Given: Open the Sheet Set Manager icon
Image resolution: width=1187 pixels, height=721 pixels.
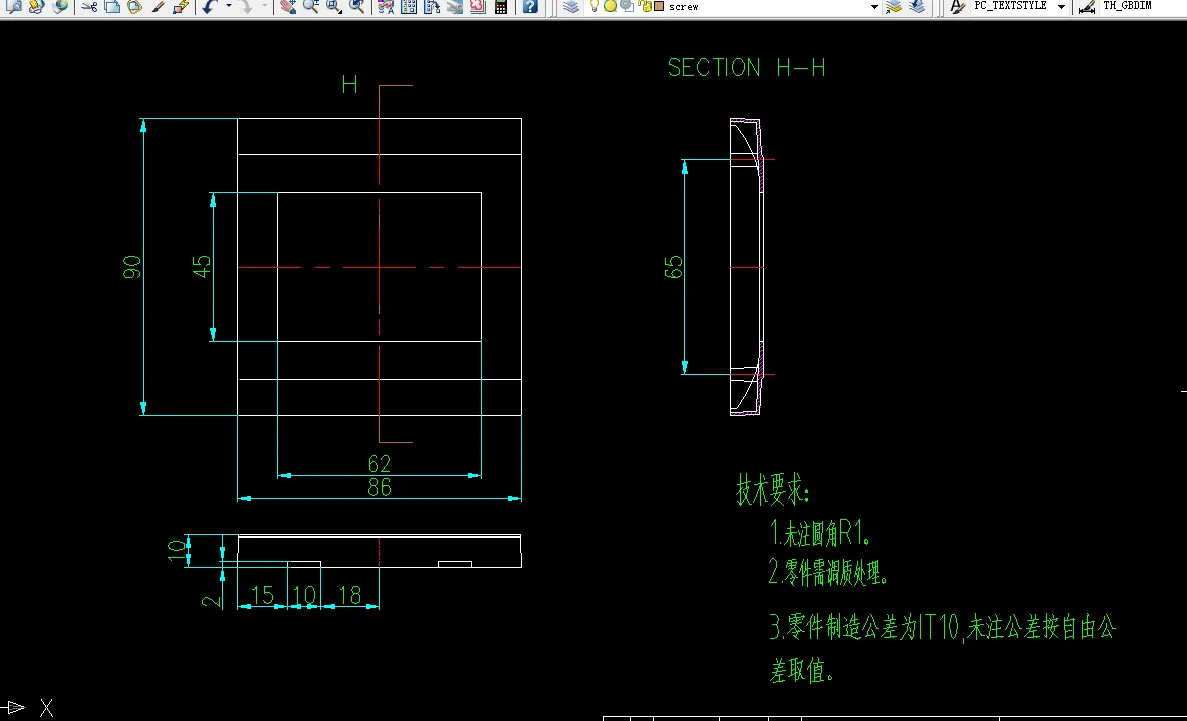Looking at the screenshot, I should [x=454, y=6].
